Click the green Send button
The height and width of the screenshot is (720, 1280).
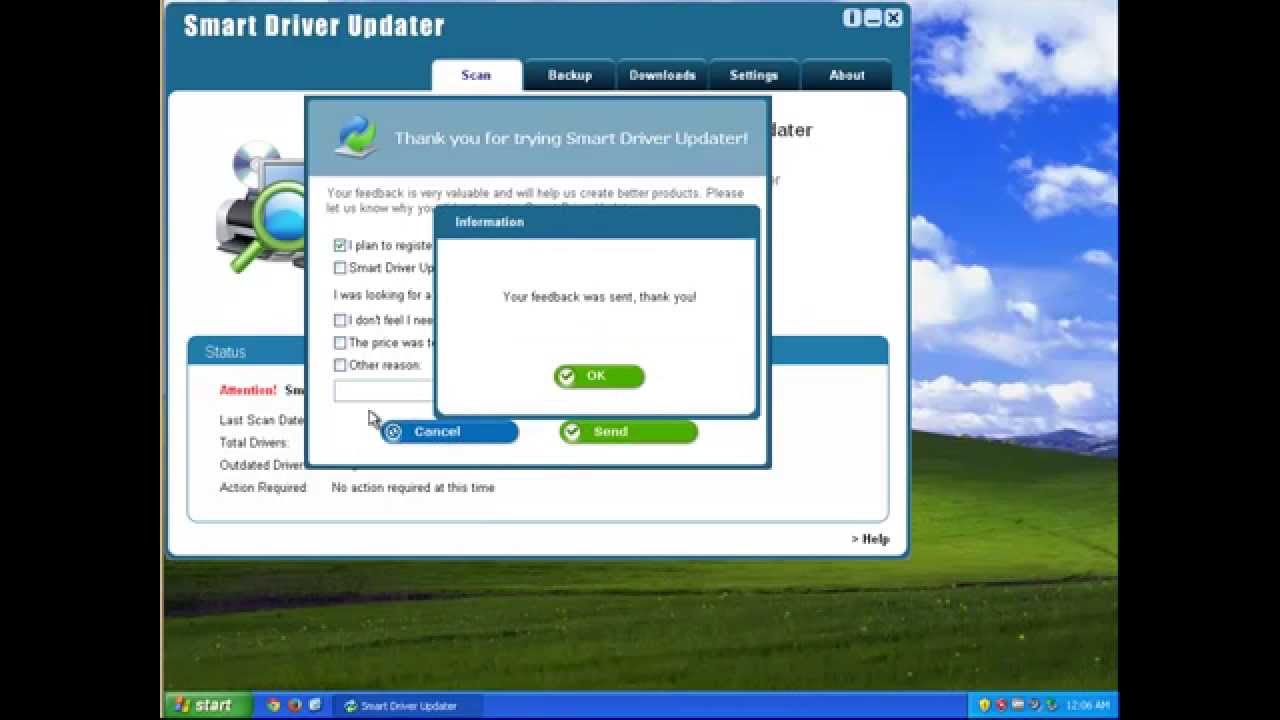coord(628,432)
